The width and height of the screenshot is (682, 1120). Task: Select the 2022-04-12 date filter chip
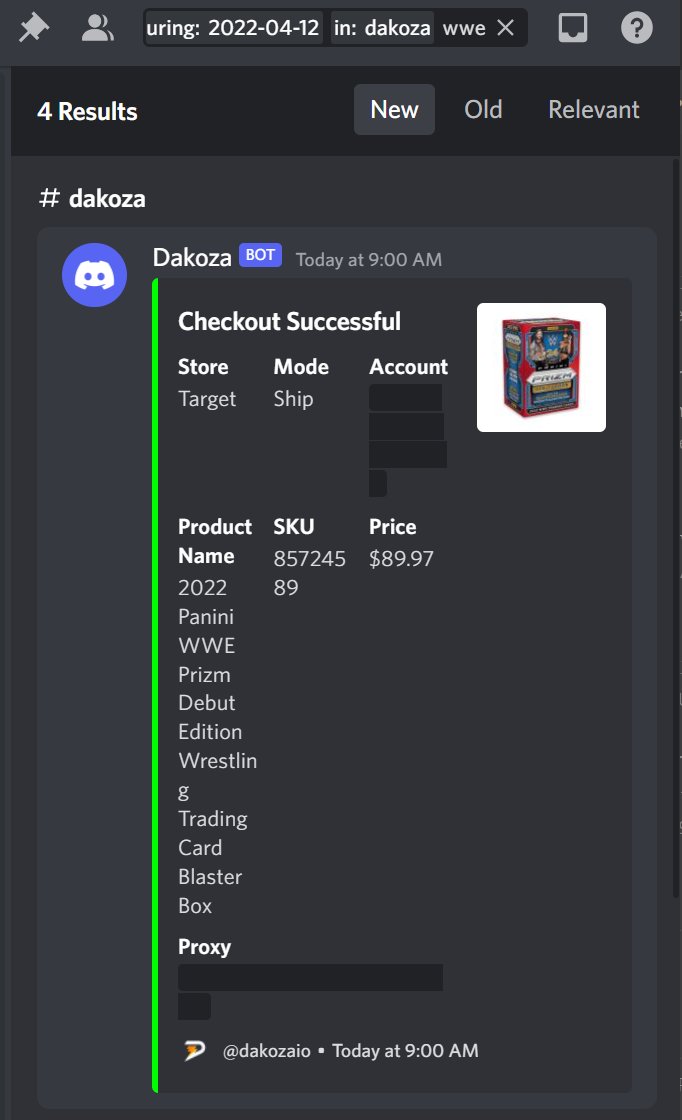coord(233,28)
